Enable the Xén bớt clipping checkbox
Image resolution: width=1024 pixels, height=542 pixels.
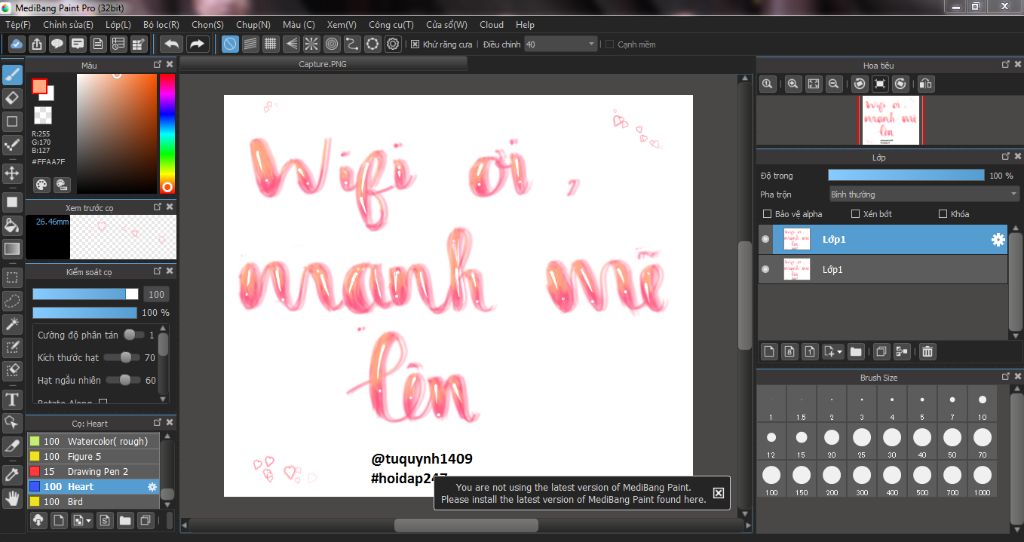855,214
